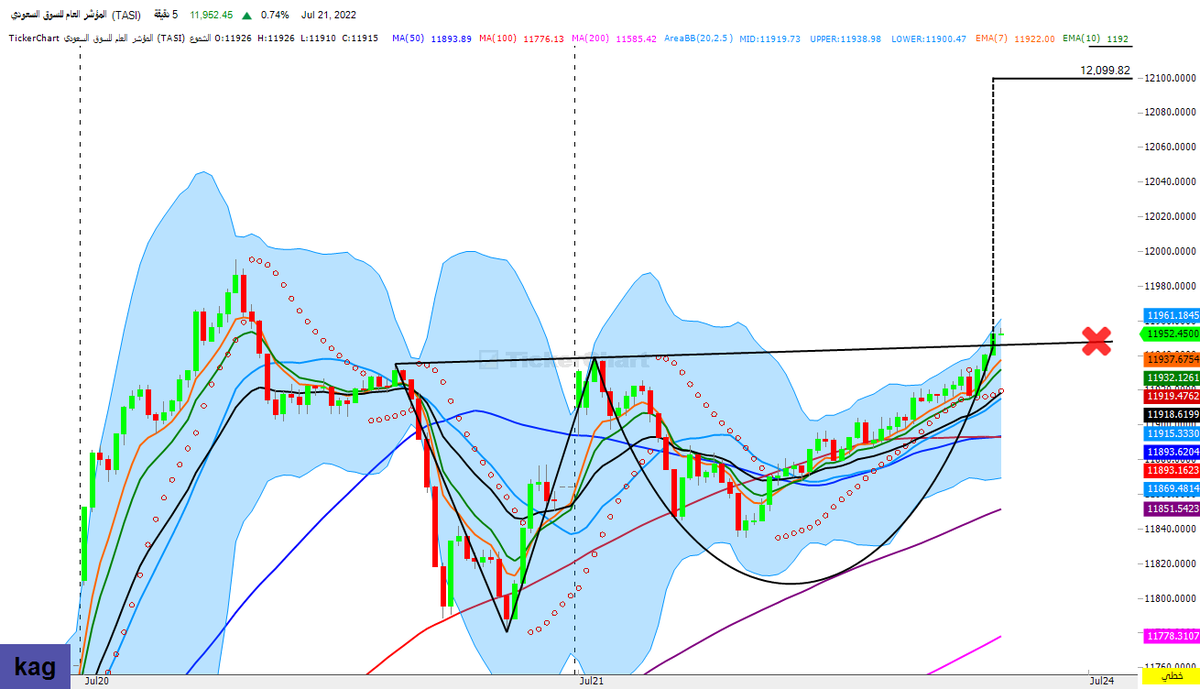Click the TickerChart title label
This screenshot has height=689, width=1200.
point(32,38)
